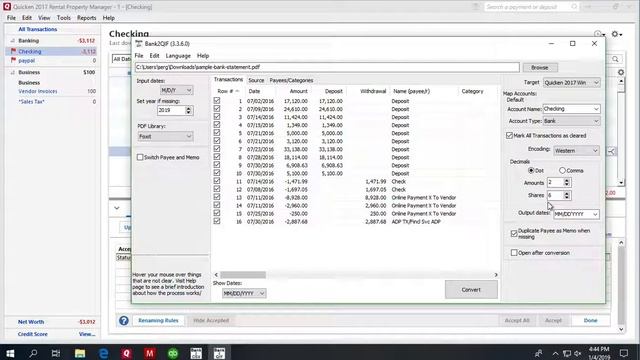Screen dimensions: 640x360
Task: Open Encoding Western dropdown
Action: pos(576,151)
